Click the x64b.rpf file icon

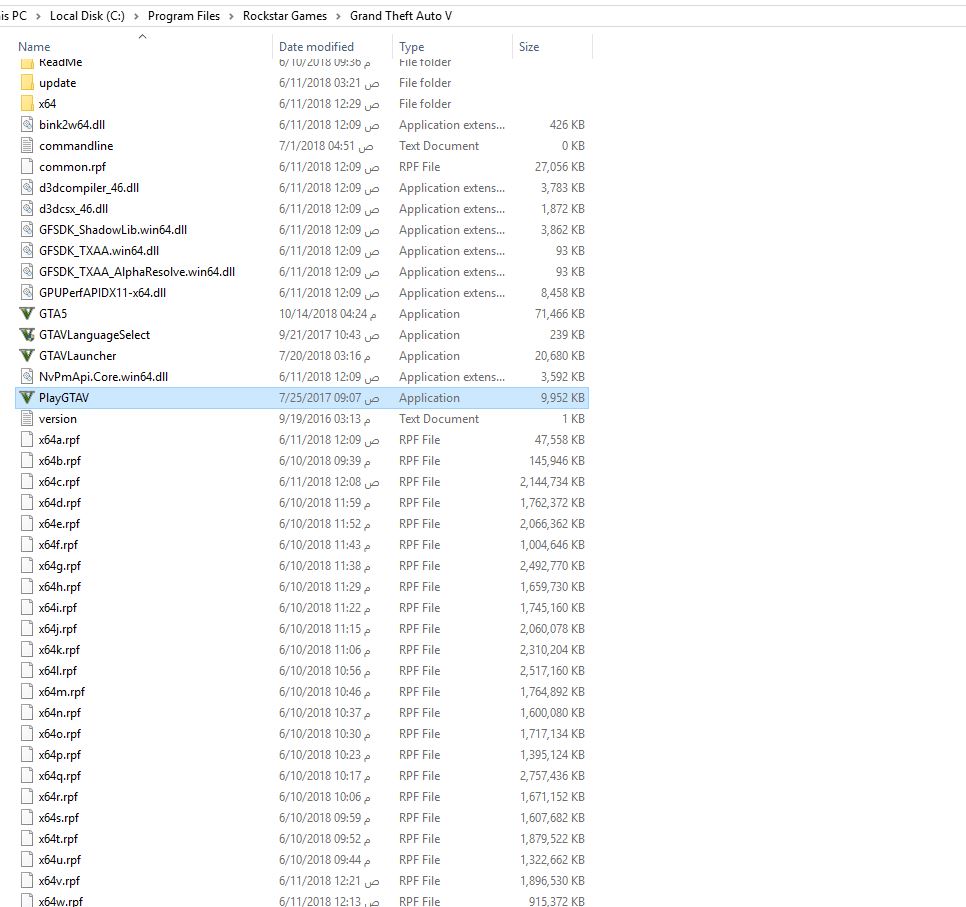[26, 460]
